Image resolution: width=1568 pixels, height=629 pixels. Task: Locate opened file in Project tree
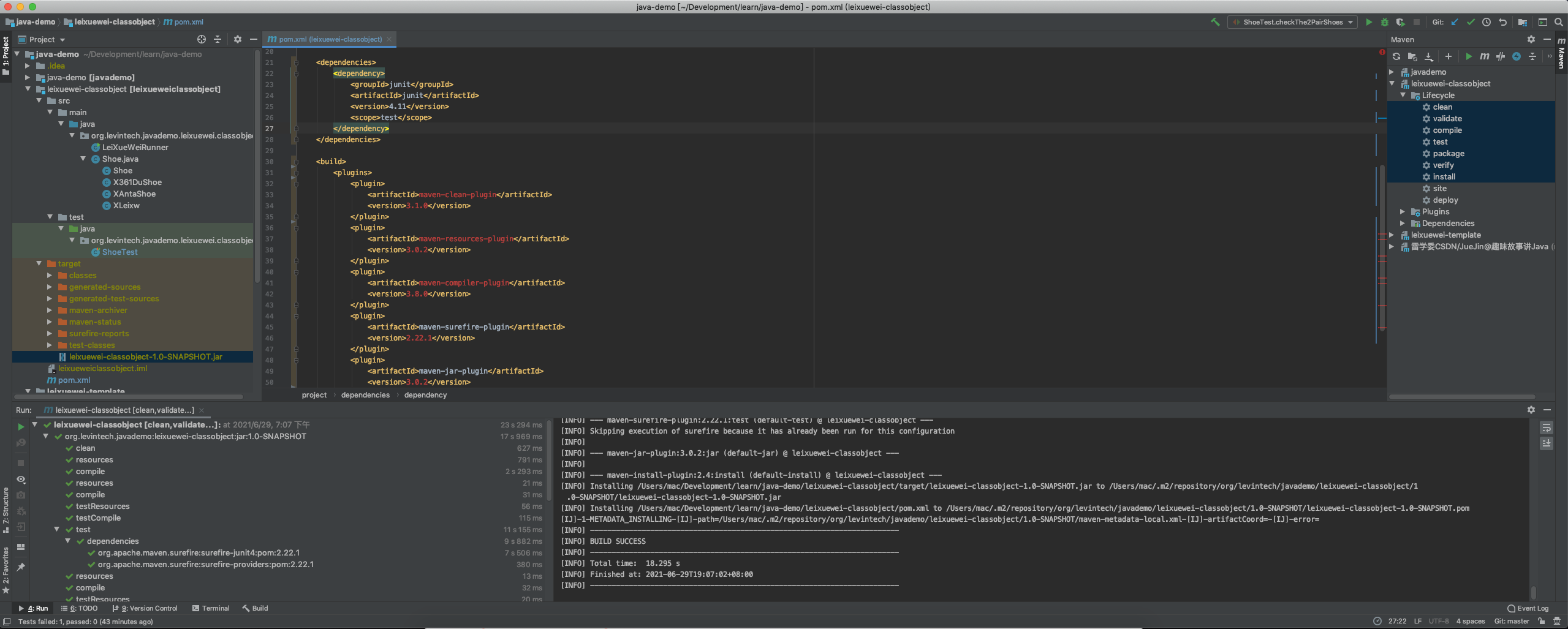202,39
